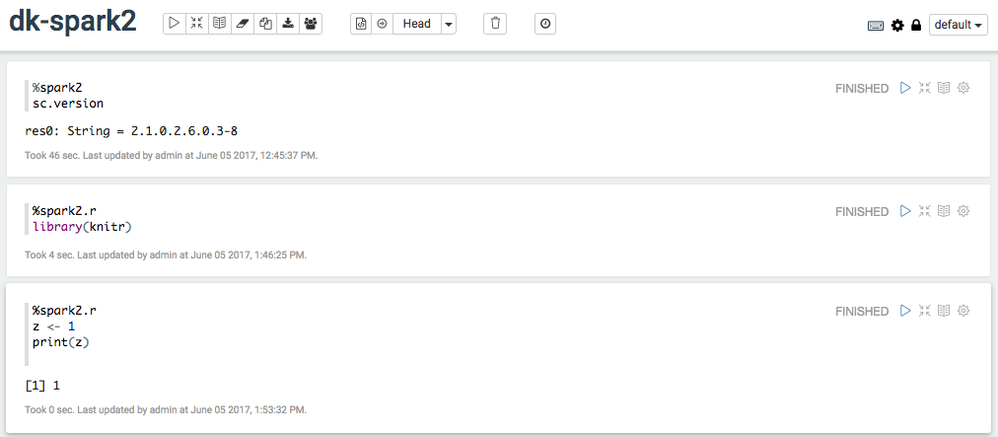Run the print(z) paragraph

pyautogui.click(x=905, y=311)
